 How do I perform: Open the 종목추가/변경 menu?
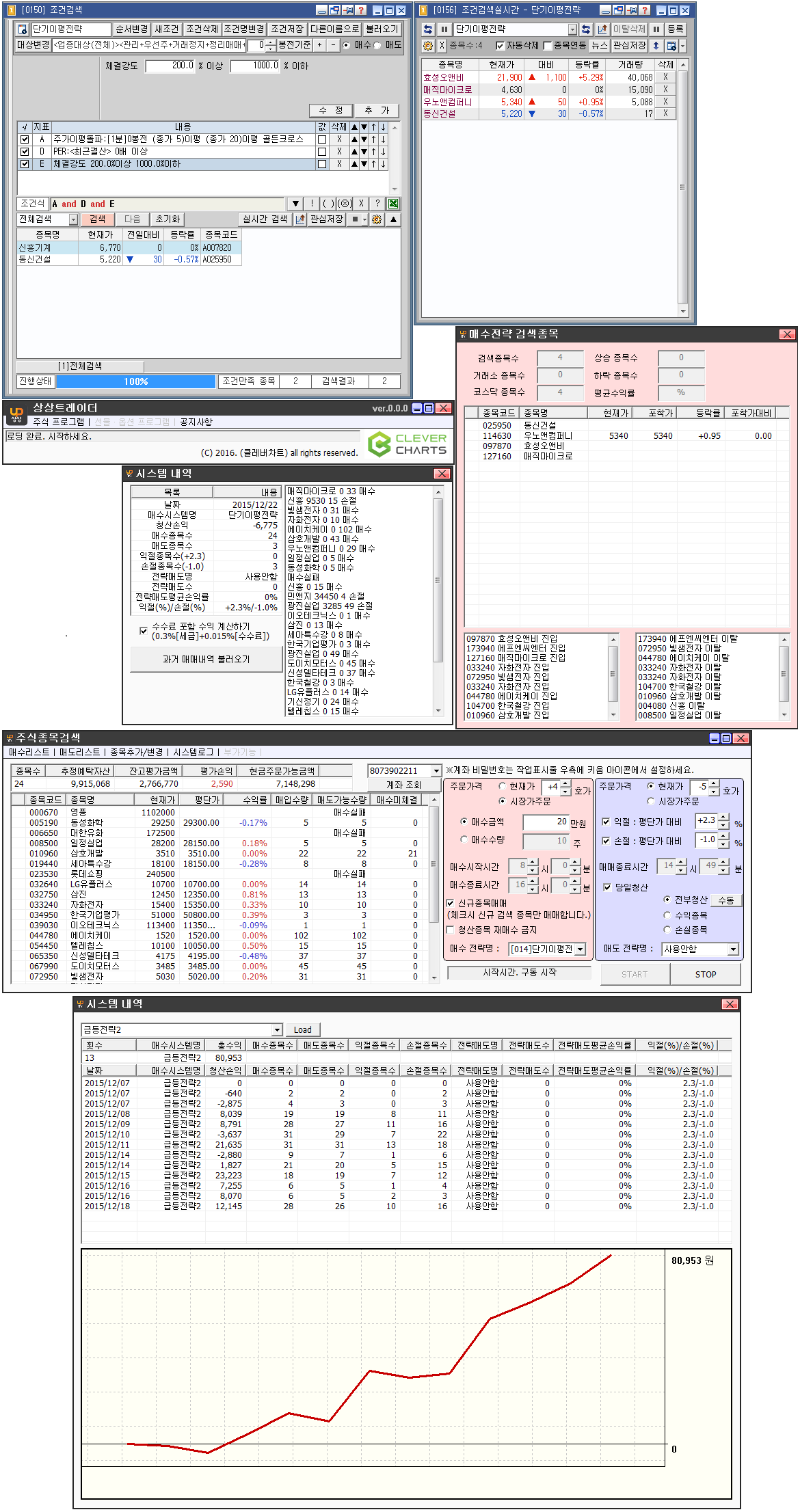pos(137,752)
